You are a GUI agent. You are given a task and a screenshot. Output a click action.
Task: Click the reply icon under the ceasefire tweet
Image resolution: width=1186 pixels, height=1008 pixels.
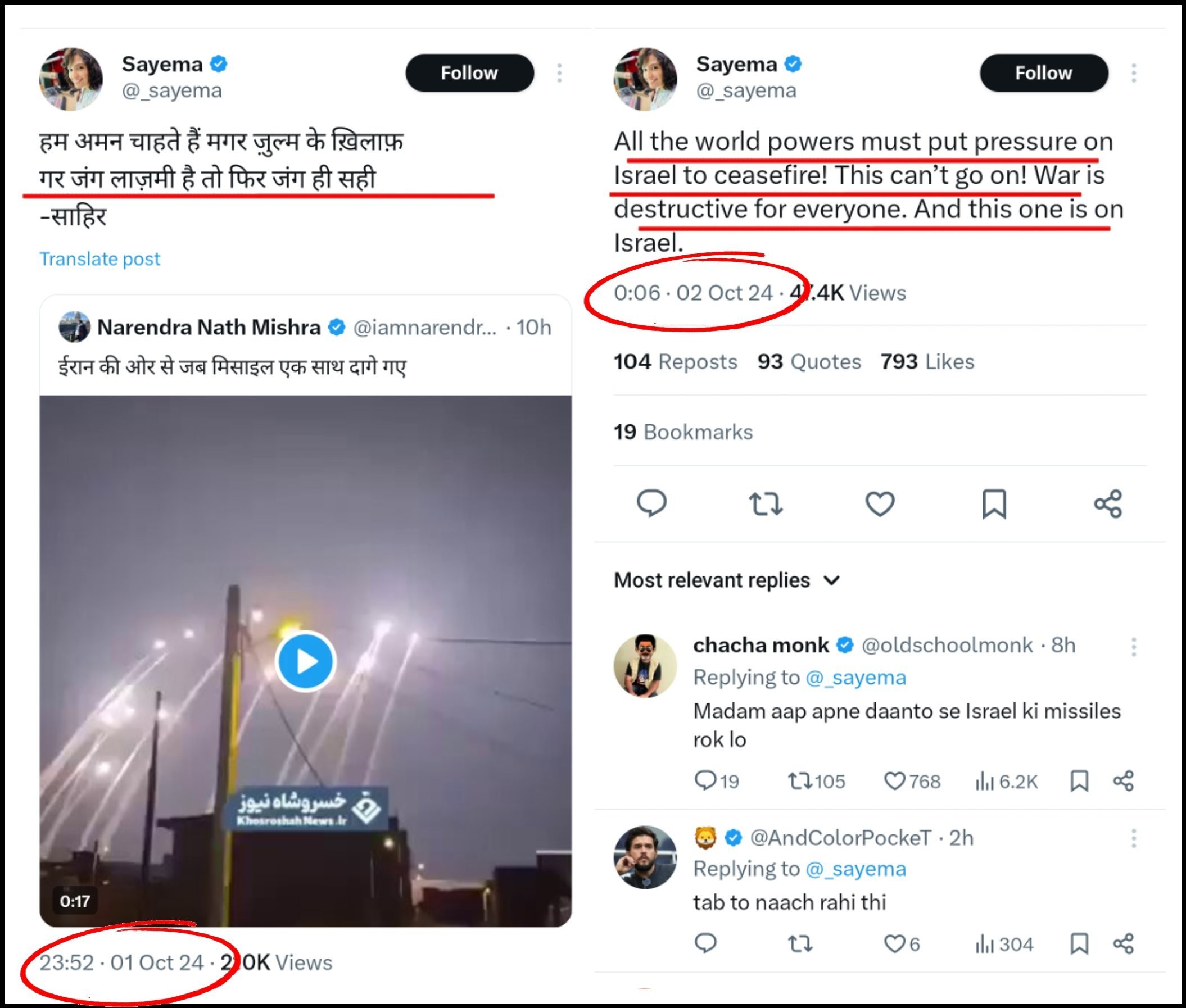651,503
